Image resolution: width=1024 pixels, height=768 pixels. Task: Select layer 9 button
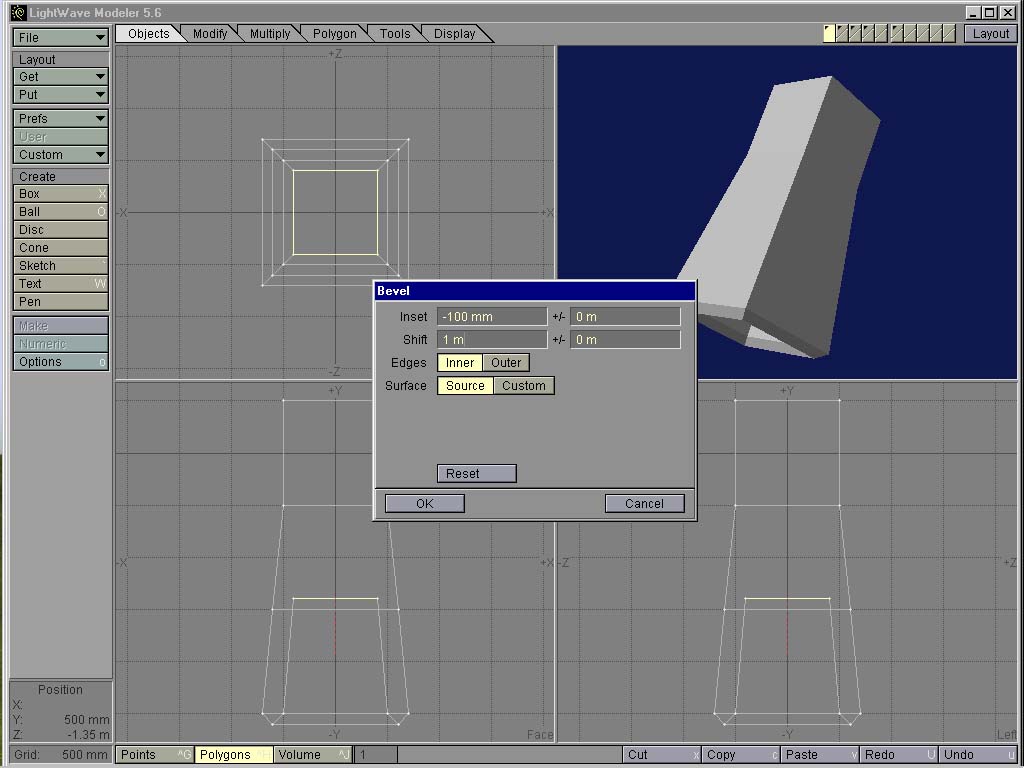coord(936,33)
